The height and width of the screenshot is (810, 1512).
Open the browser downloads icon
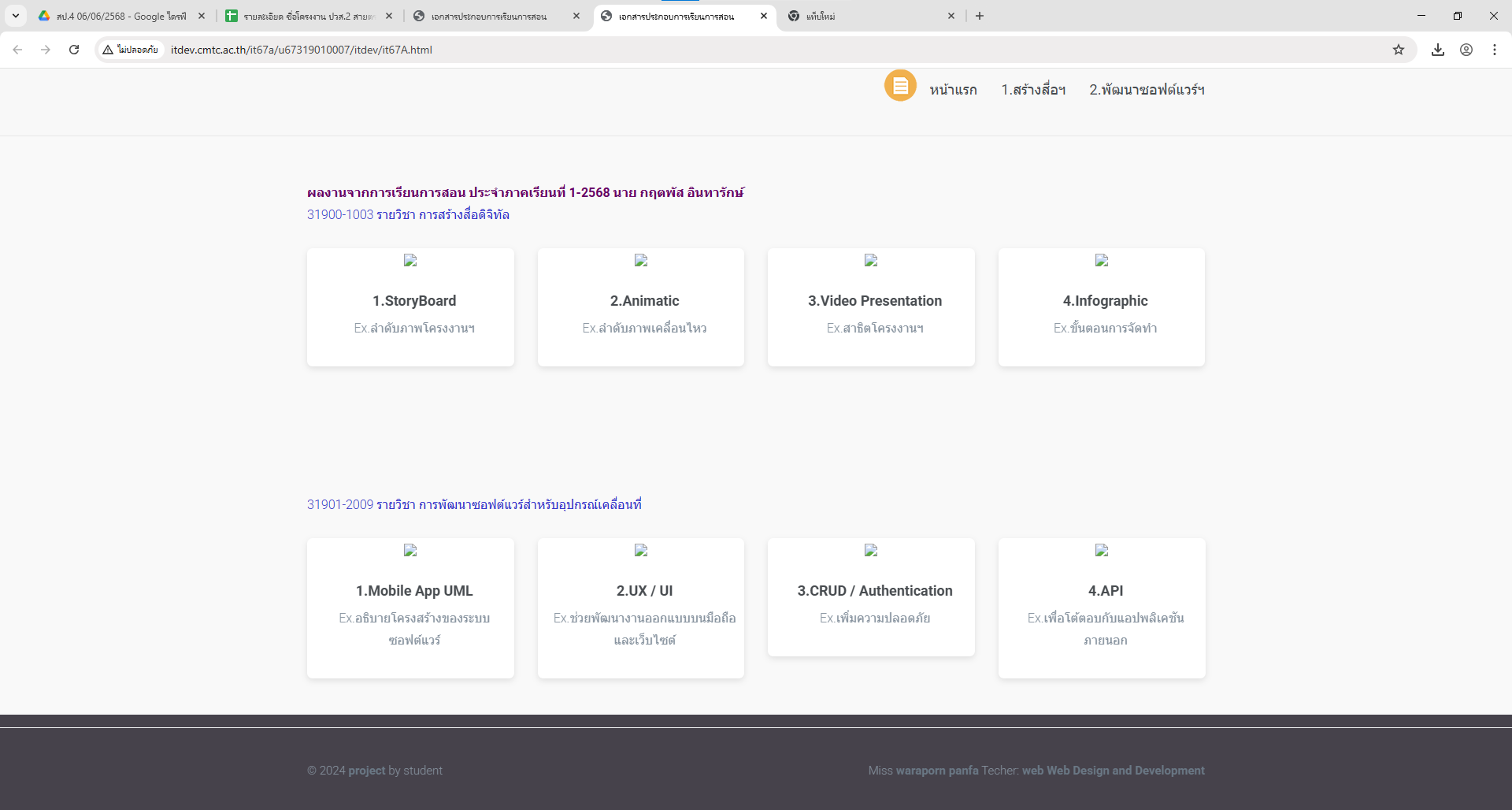tap(1437, 50)
